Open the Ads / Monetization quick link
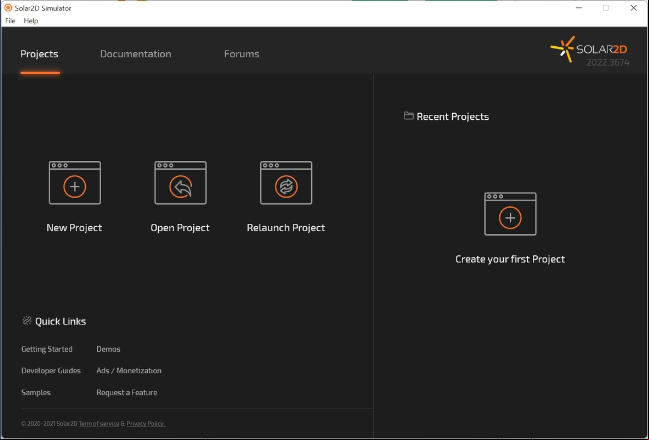This screenshot has width=649, height=440. point(129,370)
